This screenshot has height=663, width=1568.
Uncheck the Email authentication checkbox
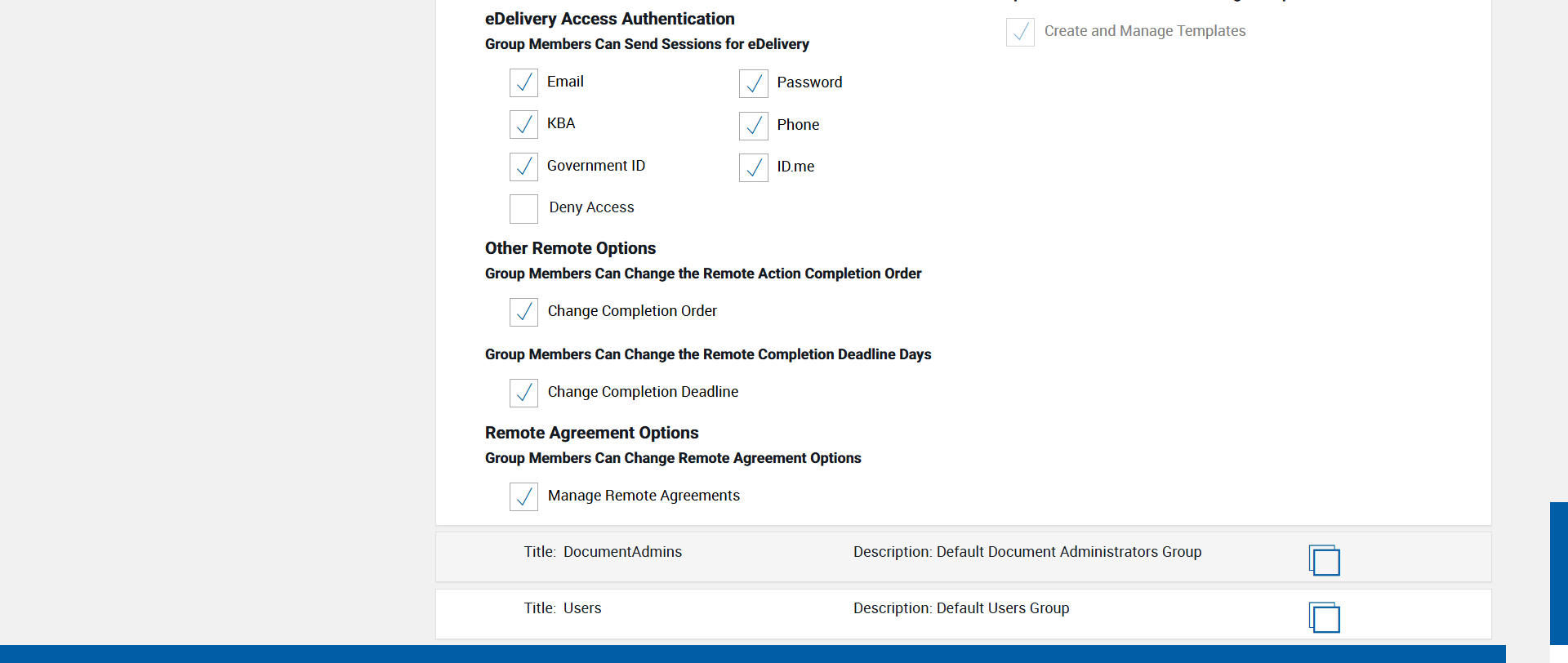pos(523,82)
